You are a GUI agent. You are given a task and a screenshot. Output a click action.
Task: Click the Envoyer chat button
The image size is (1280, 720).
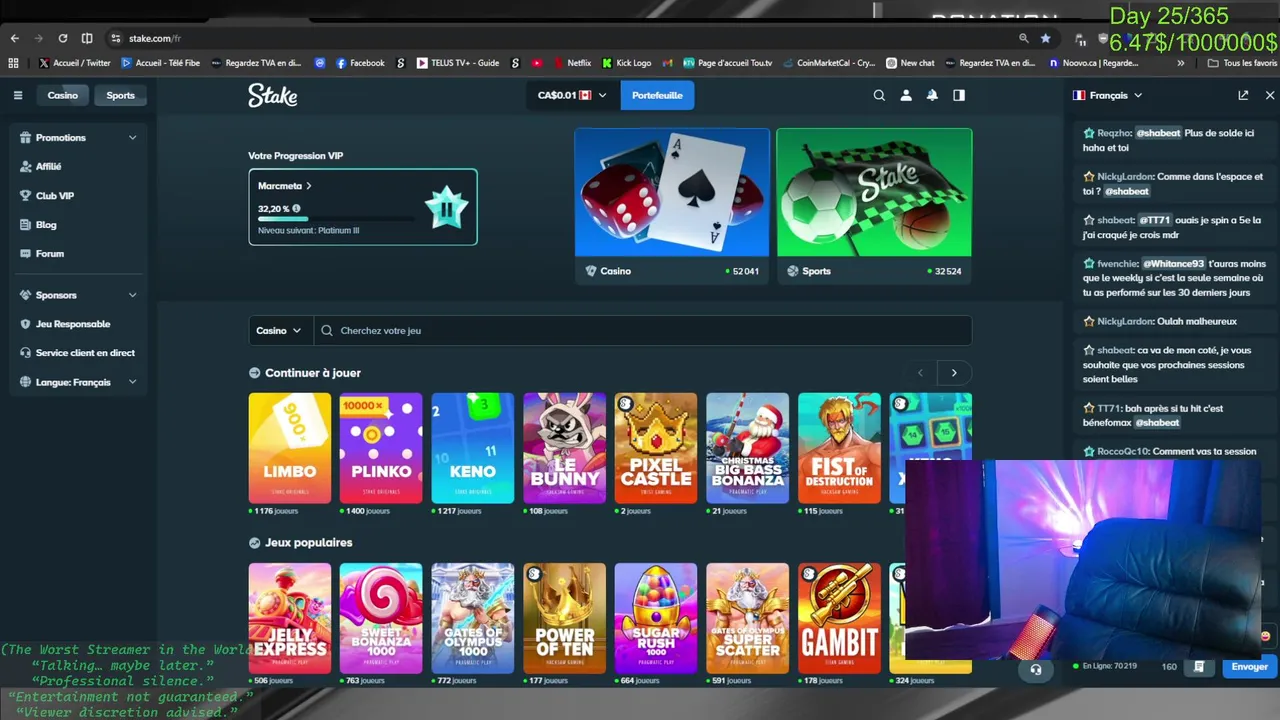pyautogui.click(x=1249, y=667)
